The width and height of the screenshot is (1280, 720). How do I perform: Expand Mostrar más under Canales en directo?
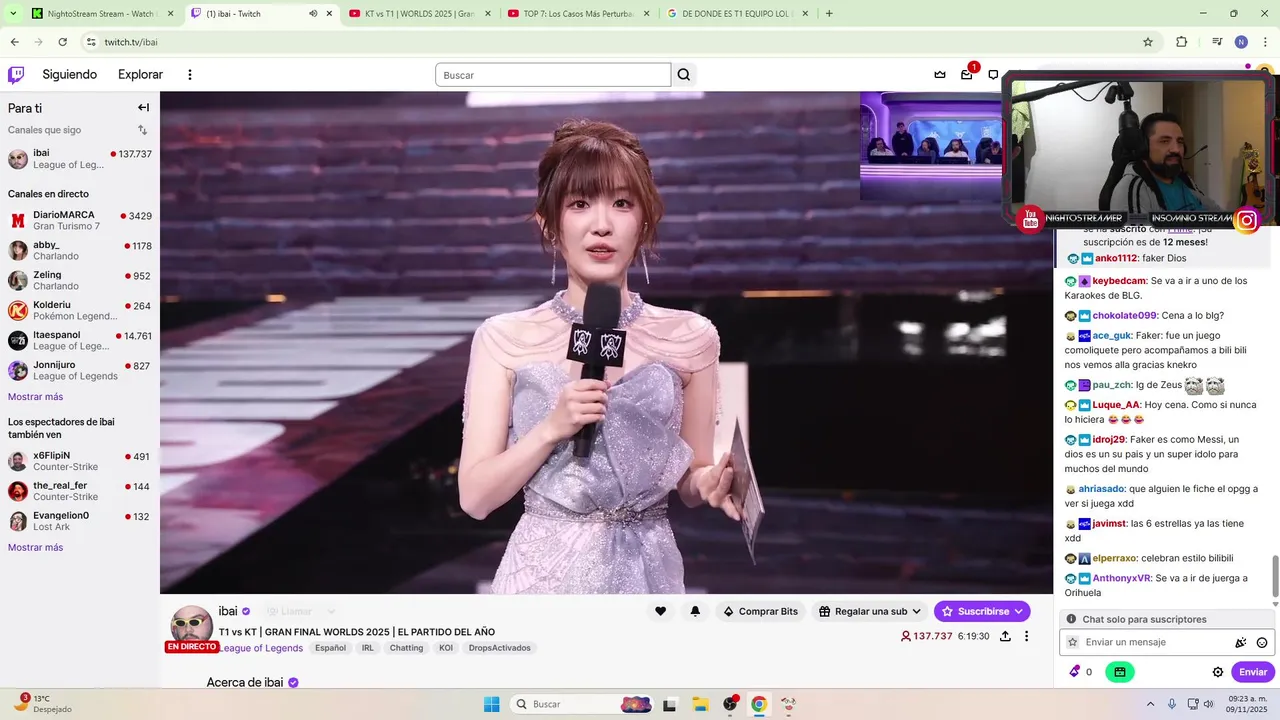click(35, 397)
